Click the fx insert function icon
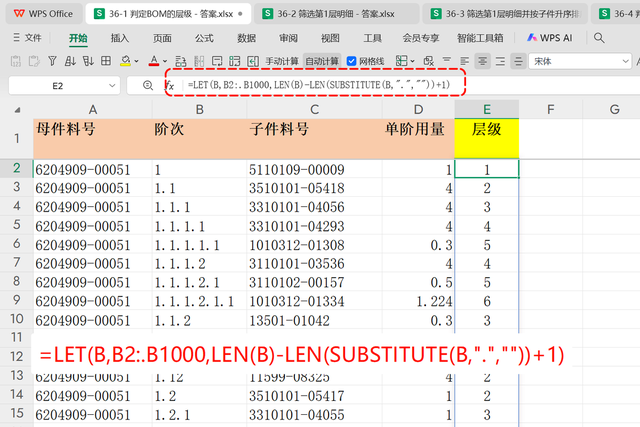Image resolution: width=640 pixels, height=427 pixels. point(169,85)
